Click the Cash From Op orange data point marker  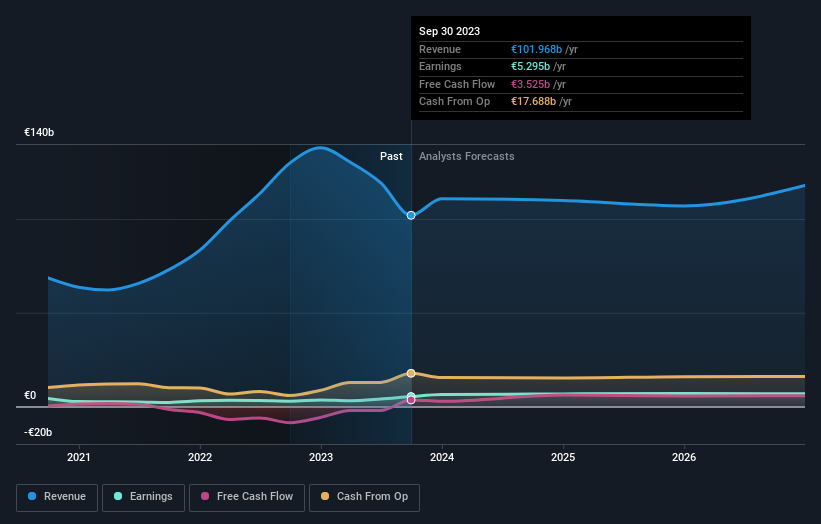[411, 373]
